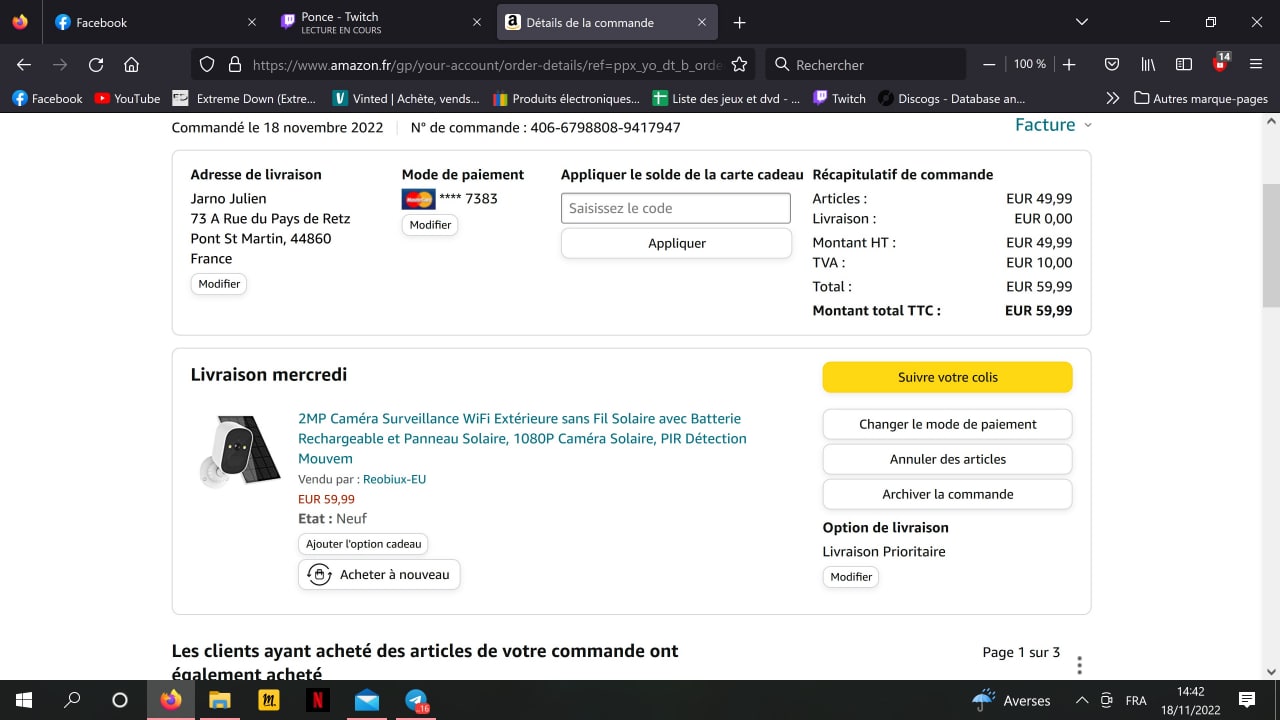Image resolution: width=1280 pixels, height=720 pixels.
Task: Click the gift card code input field
Action: pos(675,208)
